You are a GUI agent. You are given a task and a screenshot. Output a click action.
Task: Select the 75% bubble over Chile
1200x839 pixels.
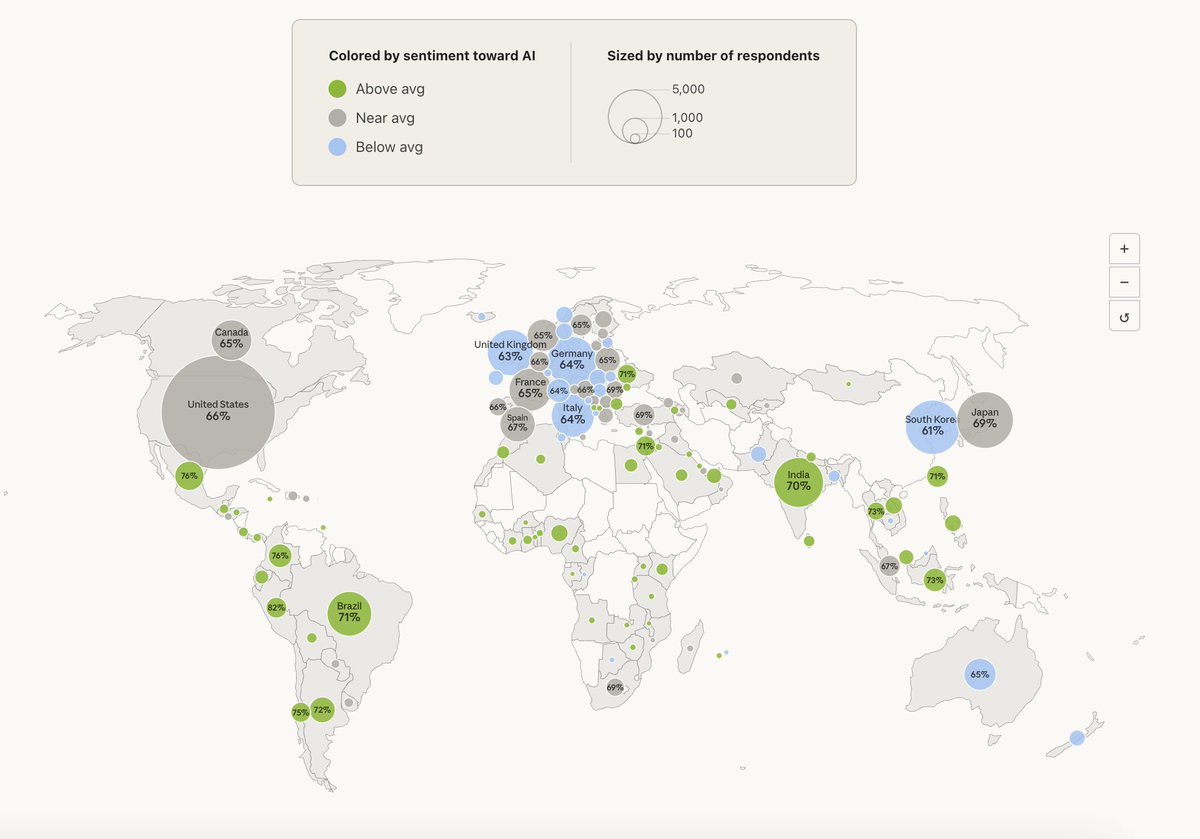[300, 713]
